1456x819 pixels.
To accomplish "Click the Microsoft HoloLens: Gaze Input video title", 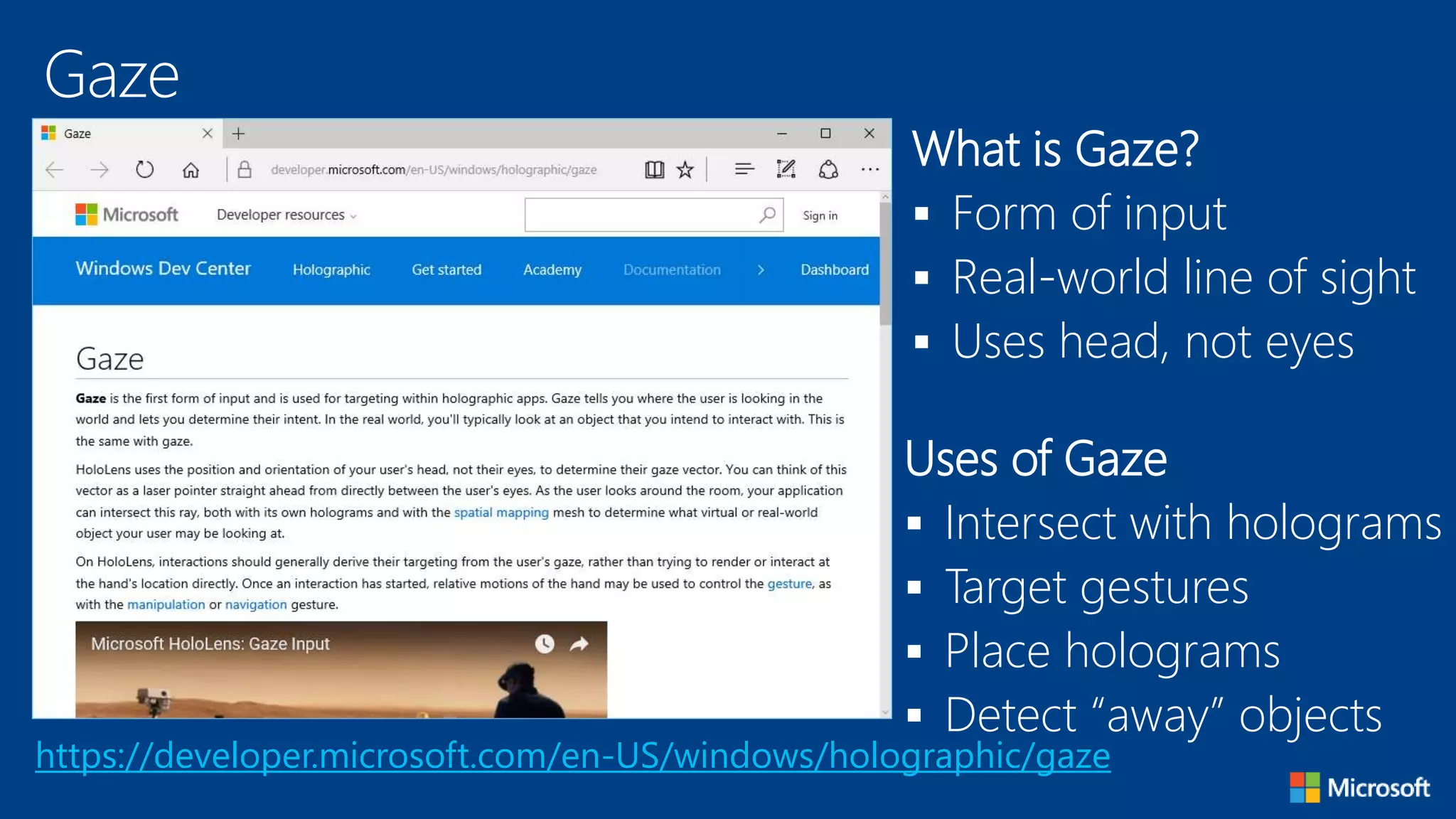I will click(210, 644).
